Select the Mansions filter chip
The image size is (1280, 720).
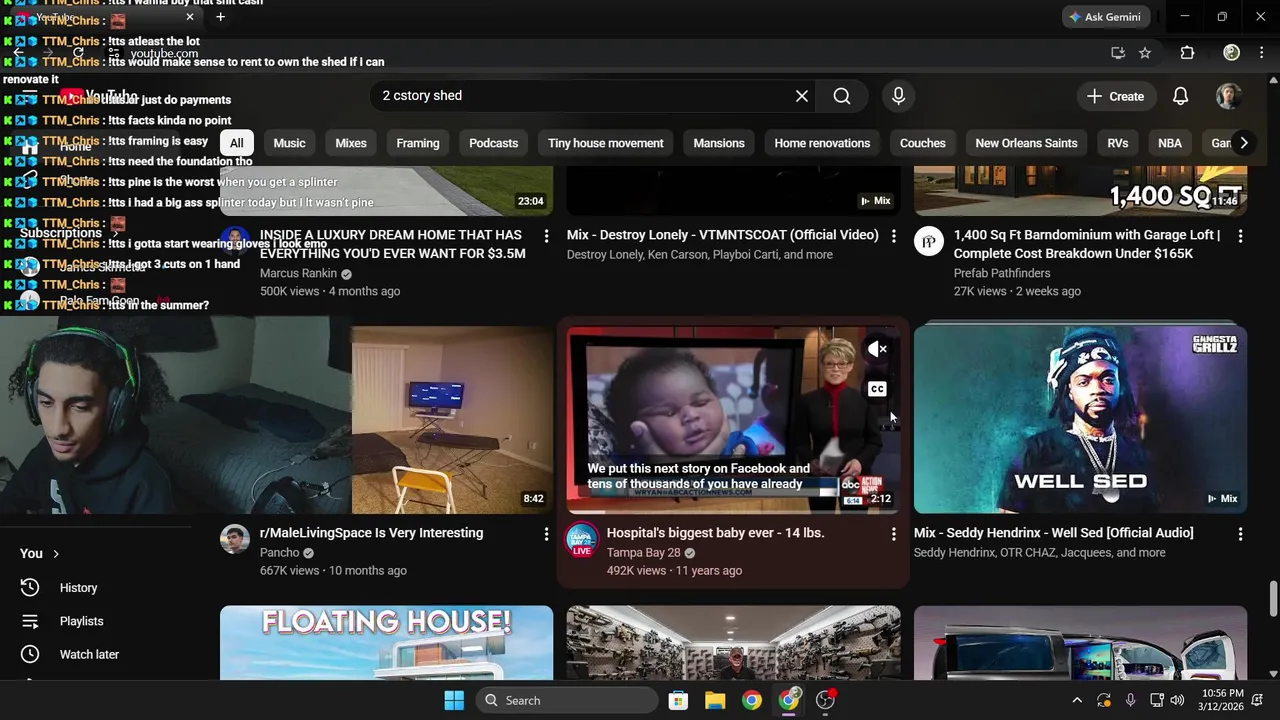(719, 143)
